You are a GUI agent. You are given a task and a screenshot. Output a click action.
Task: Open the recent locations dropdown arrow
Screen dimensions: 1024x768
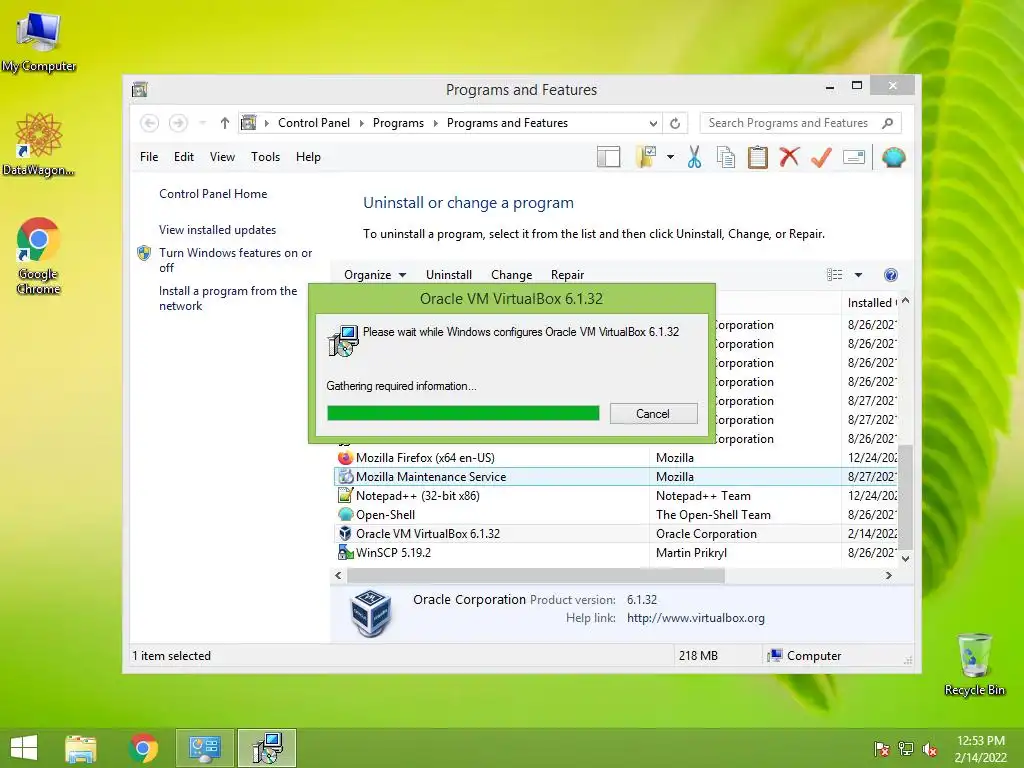[x=202, y=123]
